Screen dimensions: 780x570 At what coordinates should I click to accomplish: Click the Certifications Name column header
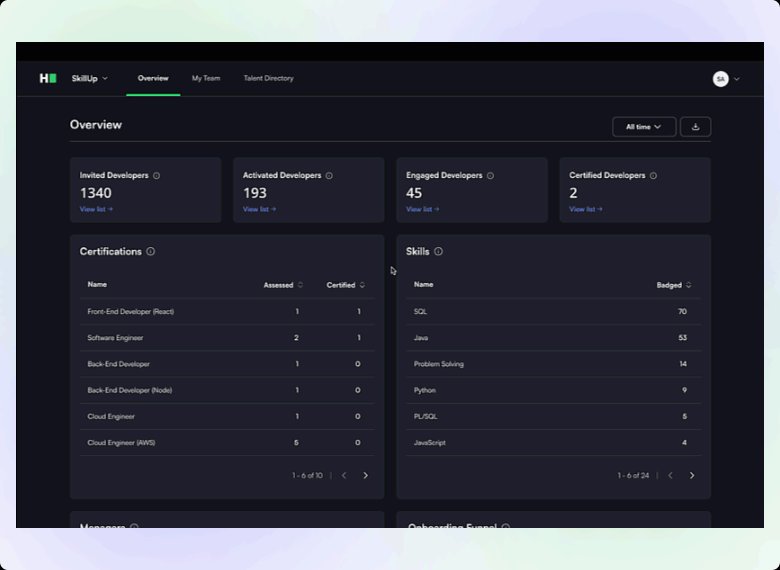[x=97, y=285]
